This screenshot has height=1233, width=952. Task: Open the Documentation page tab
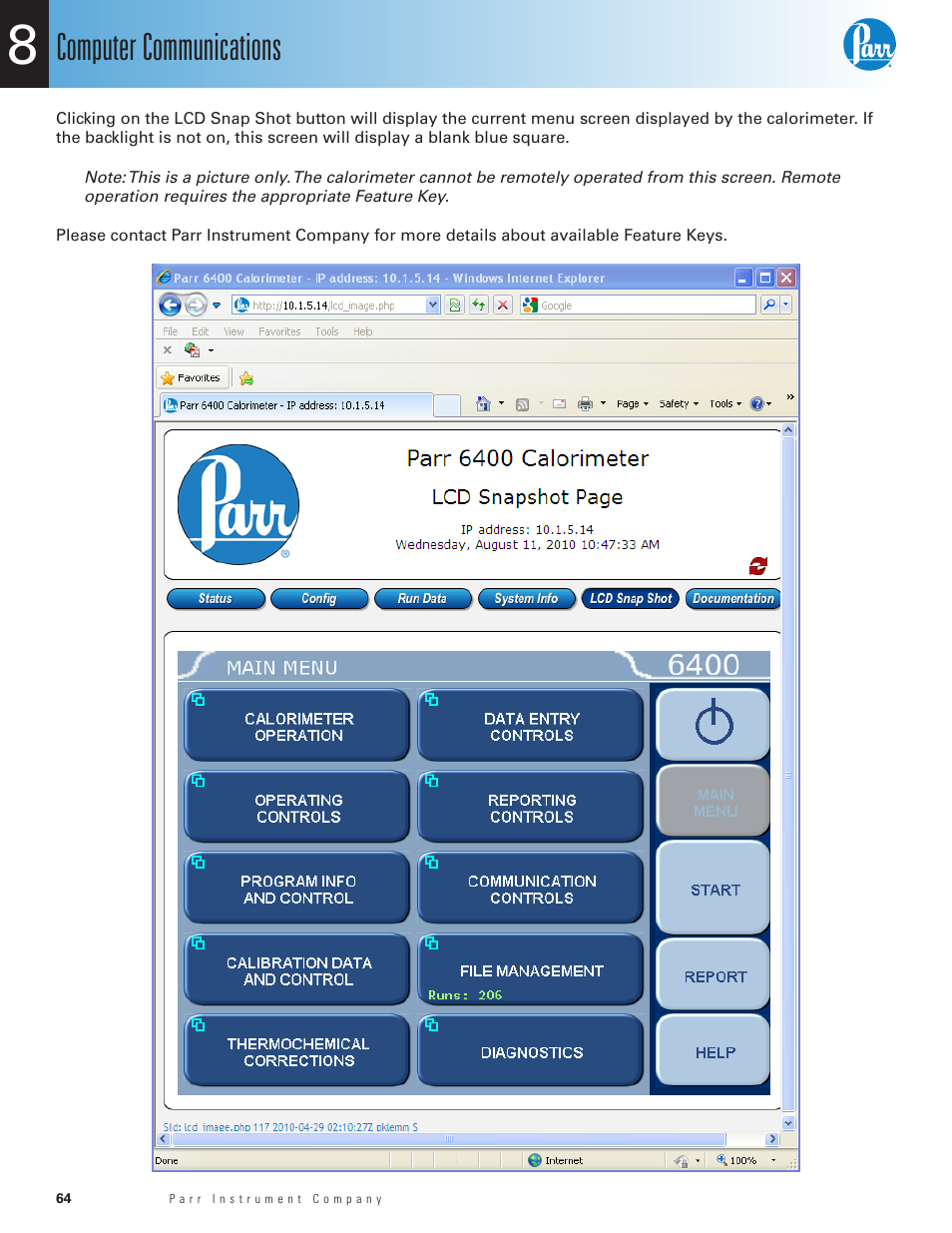(733, 599)
